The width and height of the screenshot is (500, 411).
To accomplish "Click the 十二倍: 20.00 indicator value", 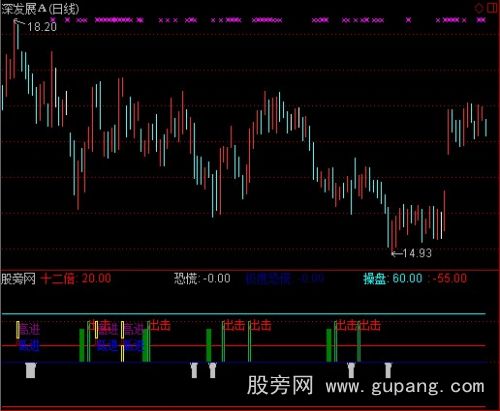I will point(76,279).
